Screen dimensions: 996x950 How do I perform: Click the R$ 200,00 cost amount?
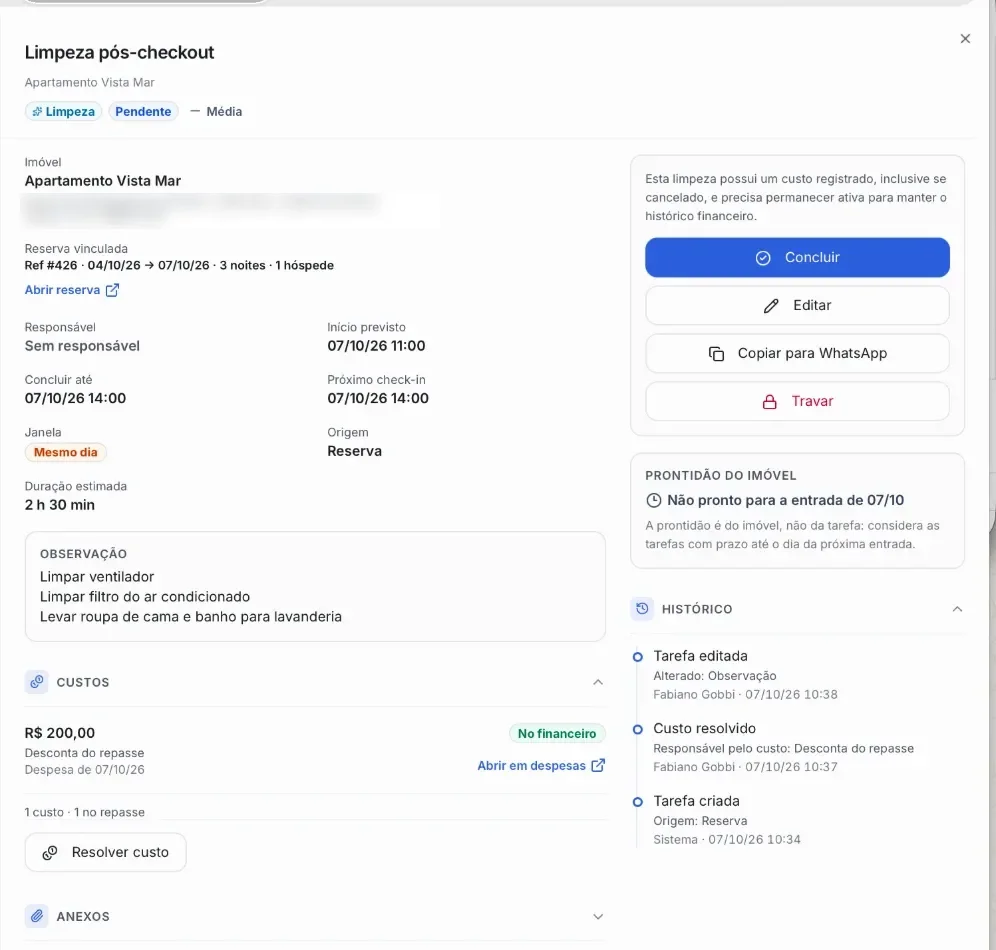click(60, 733)
